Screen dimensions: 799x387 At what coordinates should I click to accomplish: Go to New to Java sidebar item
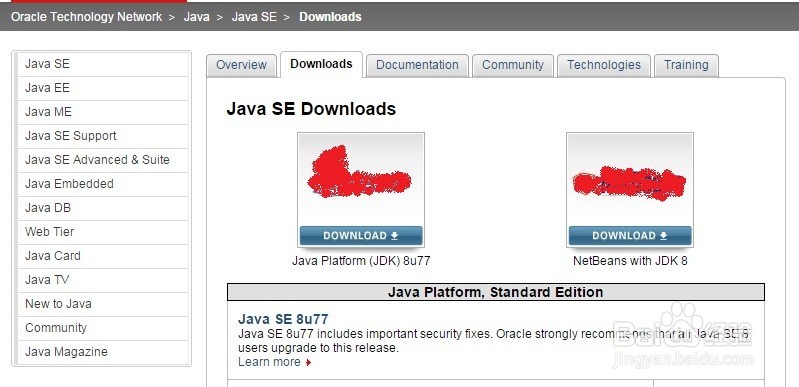pos(103,304)
